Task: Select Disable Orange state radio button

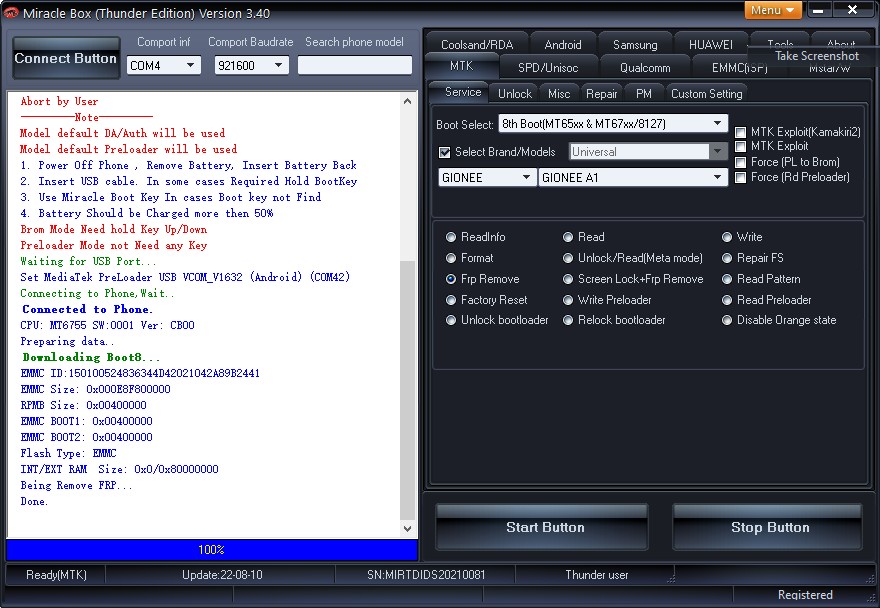Action: [727, 320]
